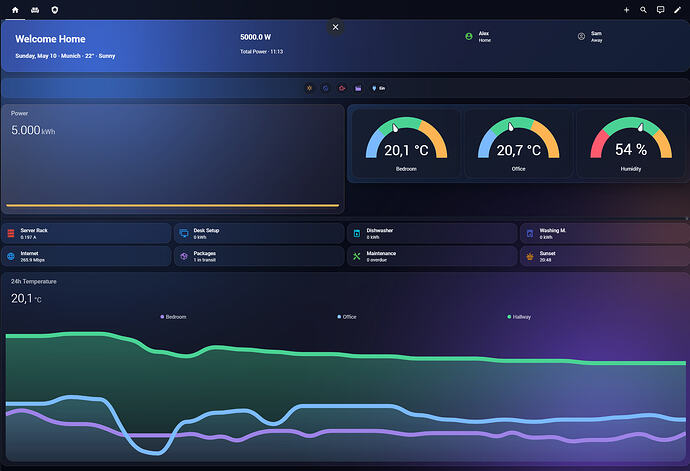Select the Alex person status chip
The height and width of the screenshot is (471, 690).
pyautogui.click(x=478, y=37)
